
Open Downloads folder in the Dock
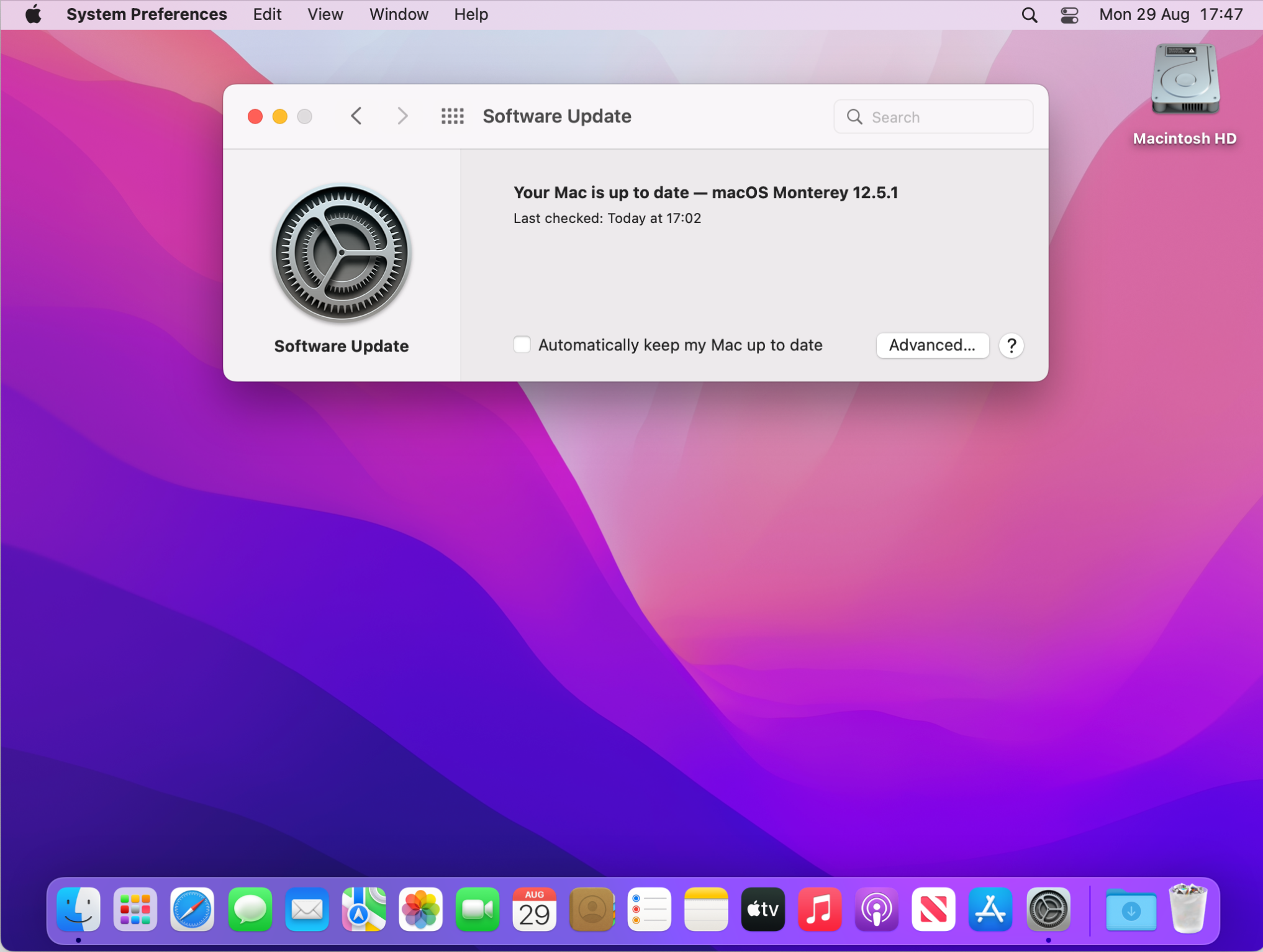coord(1131,910)
